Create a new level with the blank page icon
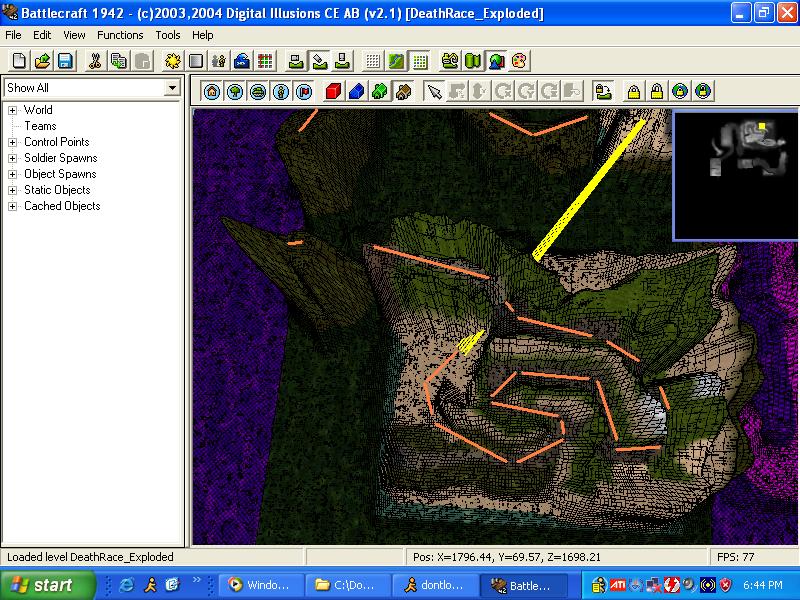 [x=19, y=61]
